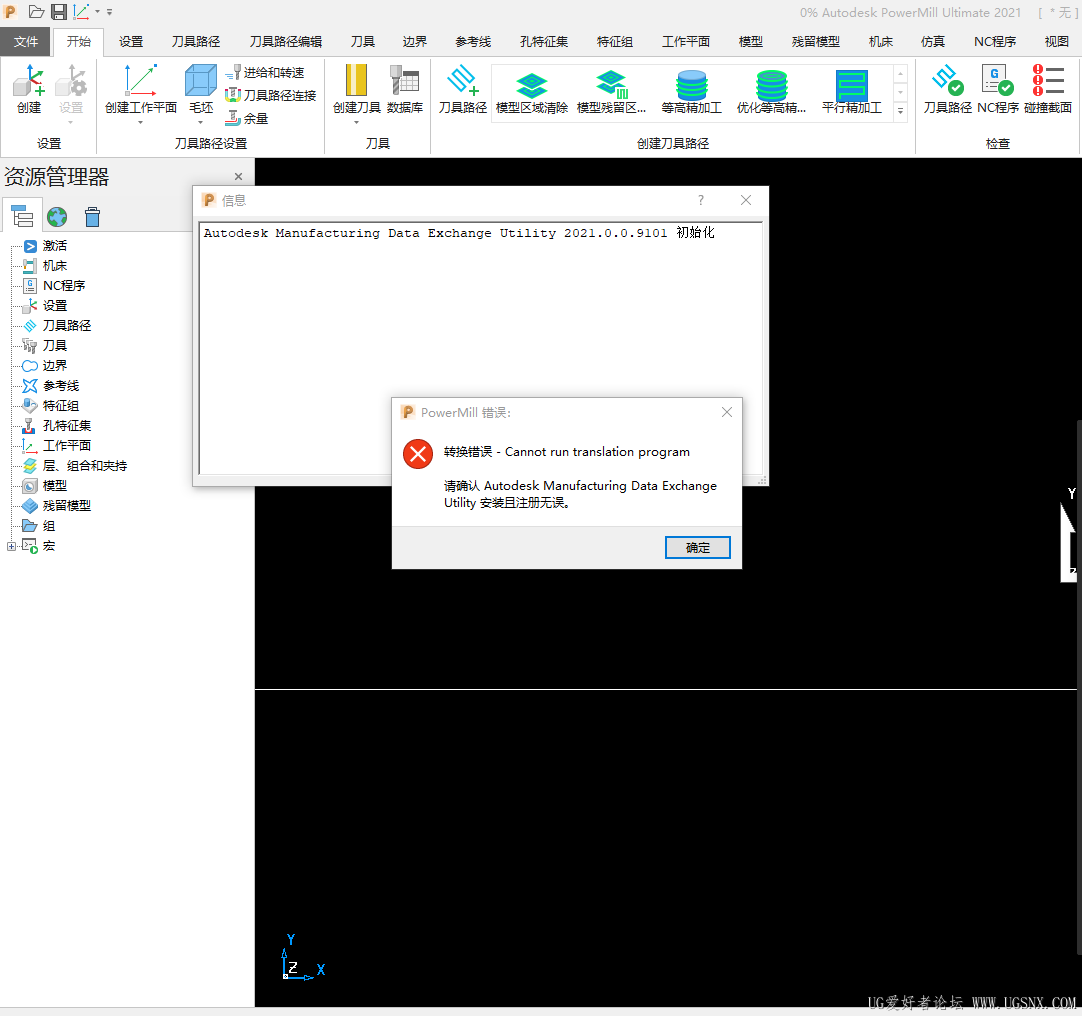
Task: Click the help button in 信息 window
Action: point(701,200)
